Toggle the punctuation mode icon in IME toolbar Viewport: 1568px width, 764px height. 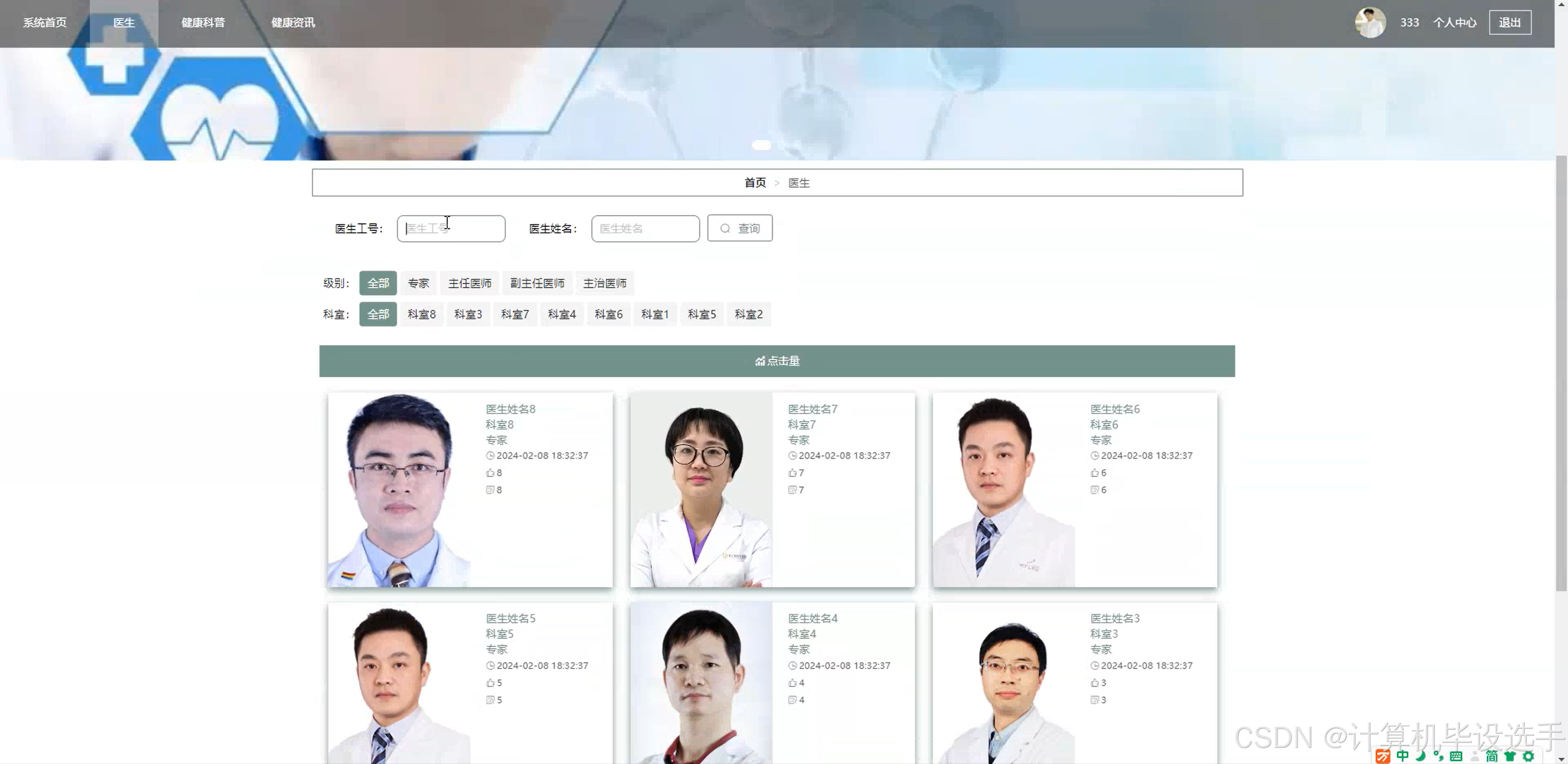point(1438,755)
